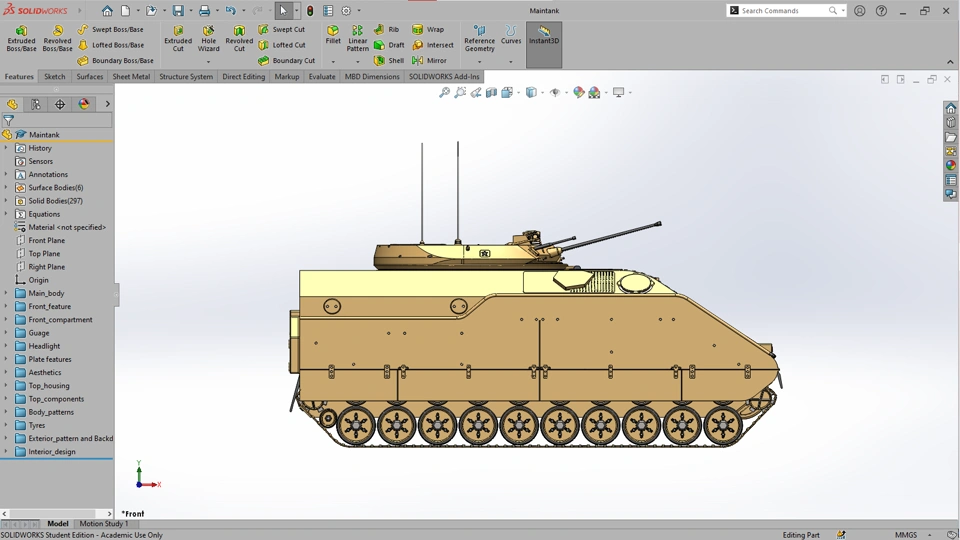Screen dimensions: 960x540
Task: Use the Intersect tool
Action: coord(433,45)
